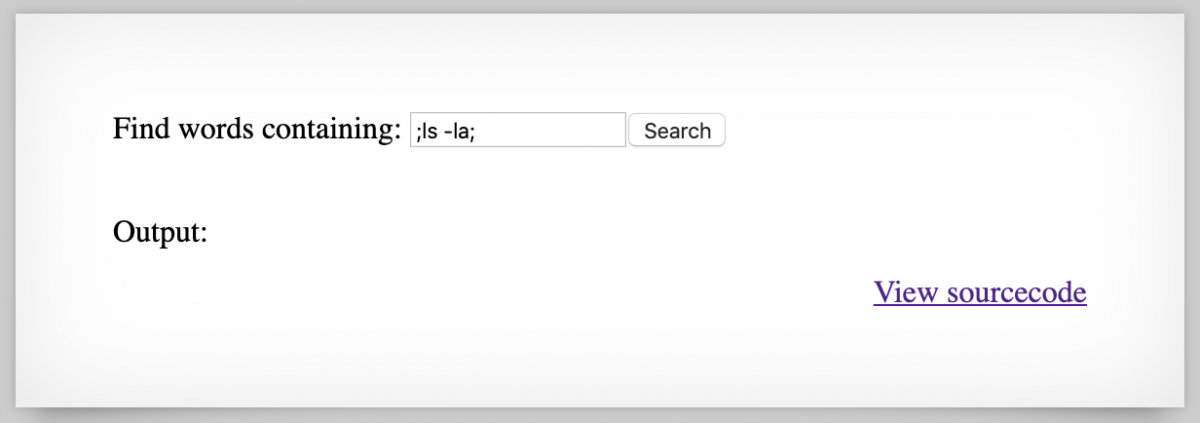Submit the query with Search
The height and width of the screenshot is (423, 1200).
point(677,131)
